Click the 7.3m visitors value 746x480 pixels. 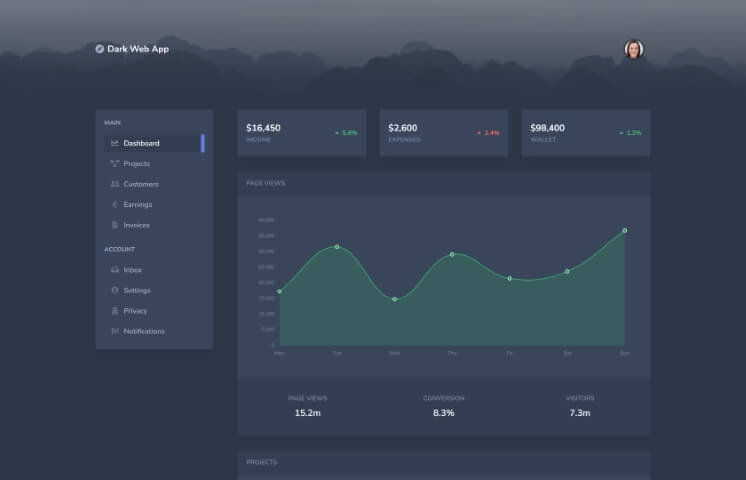(x=580, y=413)
